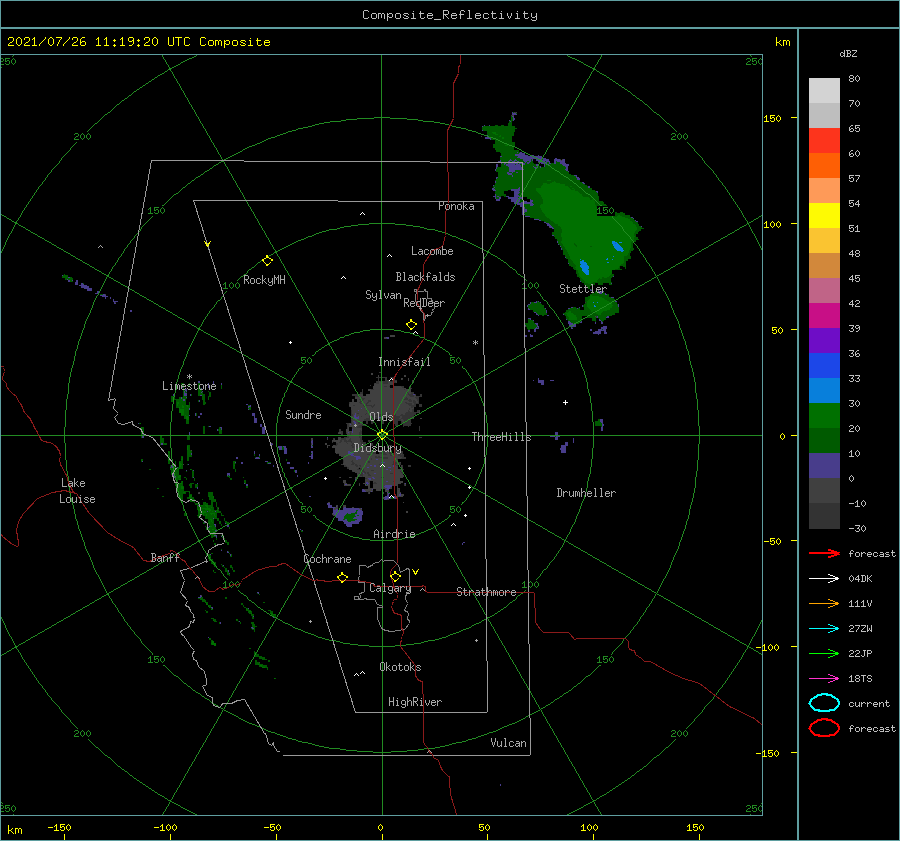
Task: Click the red 60 dBZ color swatch
Action: [824, 141]
